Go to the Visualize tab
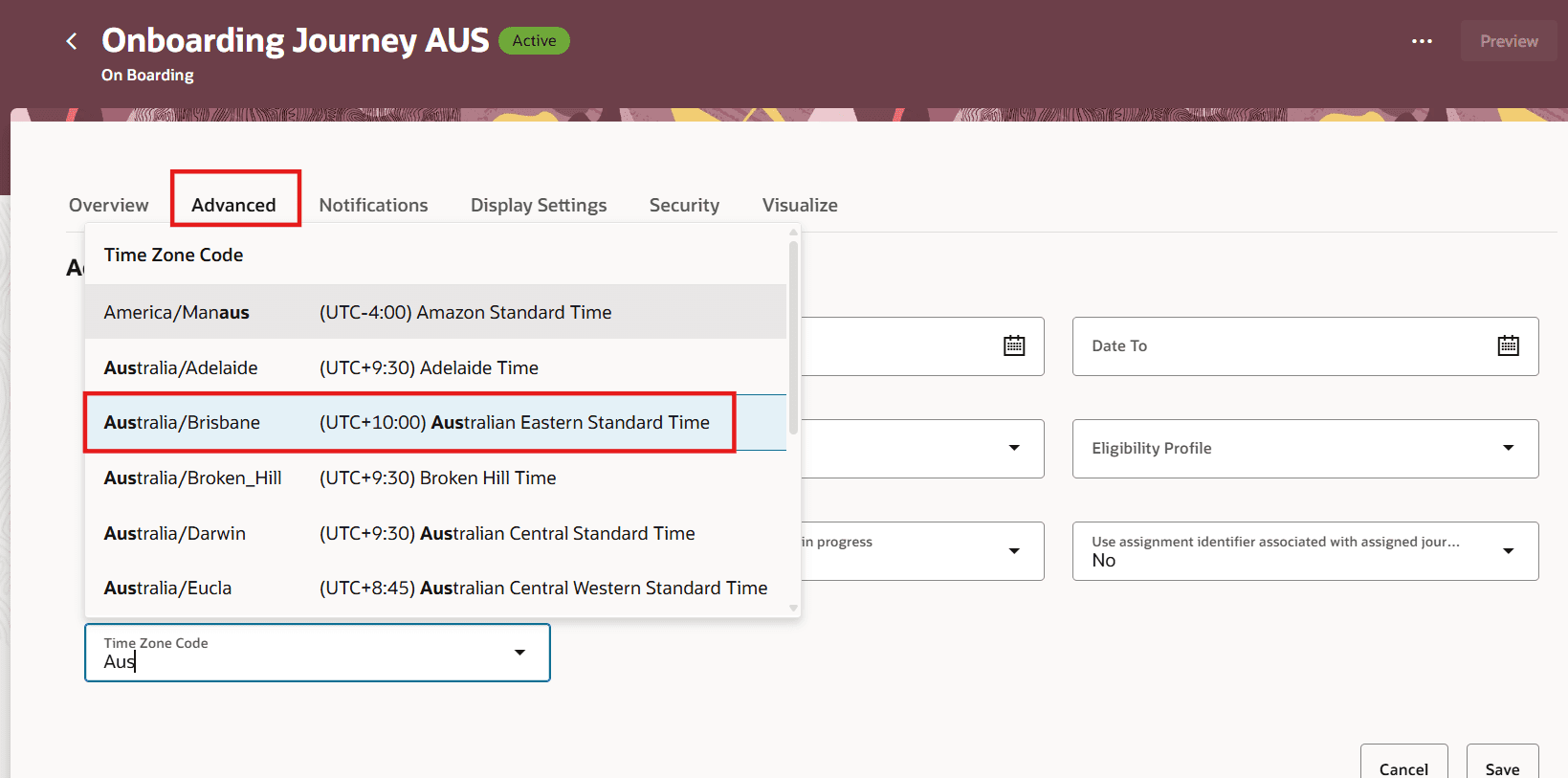1568x778 pixels. (x=800, y=205)
